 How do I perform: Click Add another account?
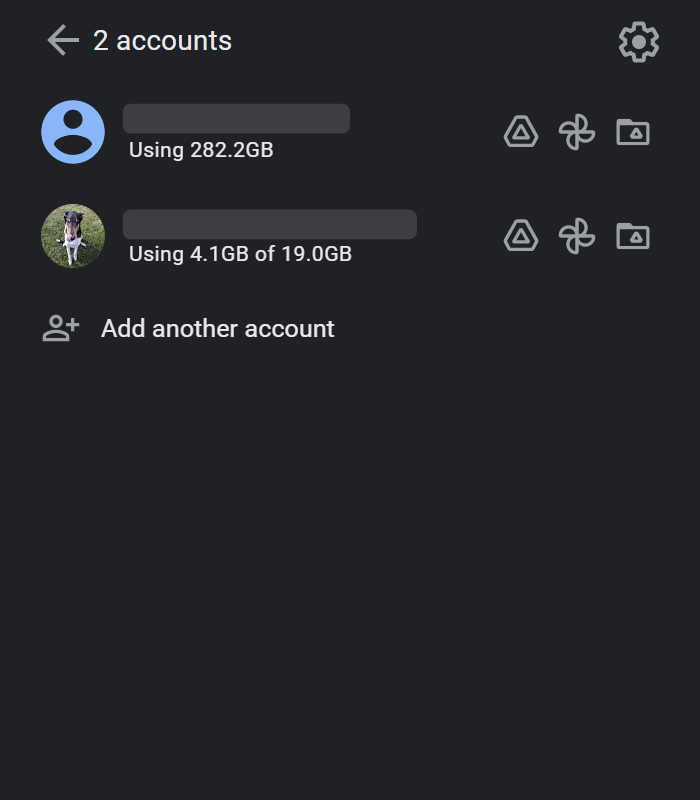tap(218, 329)
